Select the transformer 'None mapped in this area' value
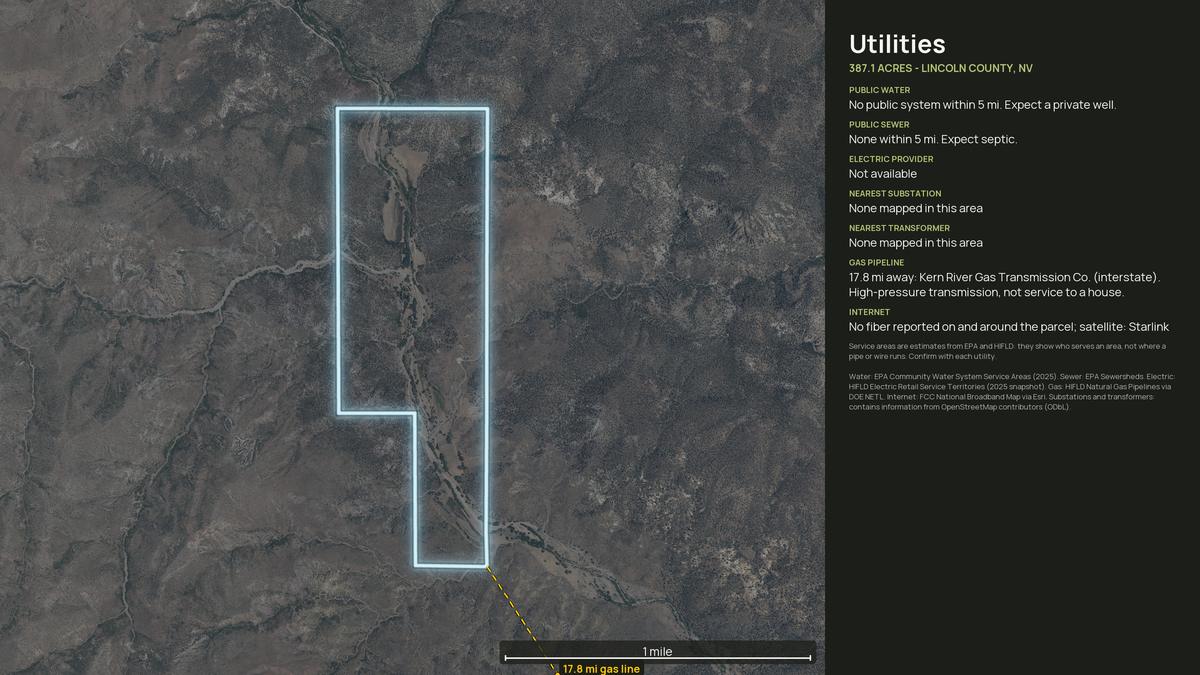1200x675 pixels. pos(916,243)
